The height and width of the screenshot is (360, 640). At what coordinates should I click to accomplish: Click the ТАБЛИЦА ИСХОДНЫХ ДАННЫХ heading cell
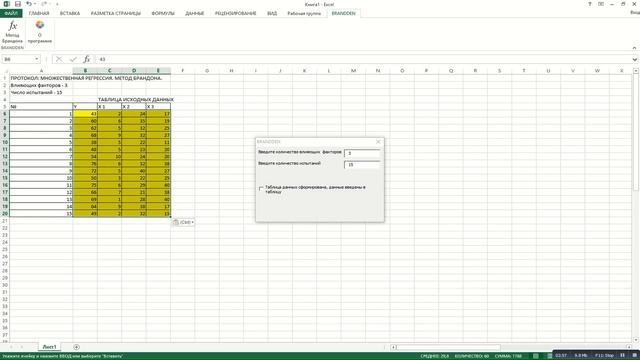136,99
